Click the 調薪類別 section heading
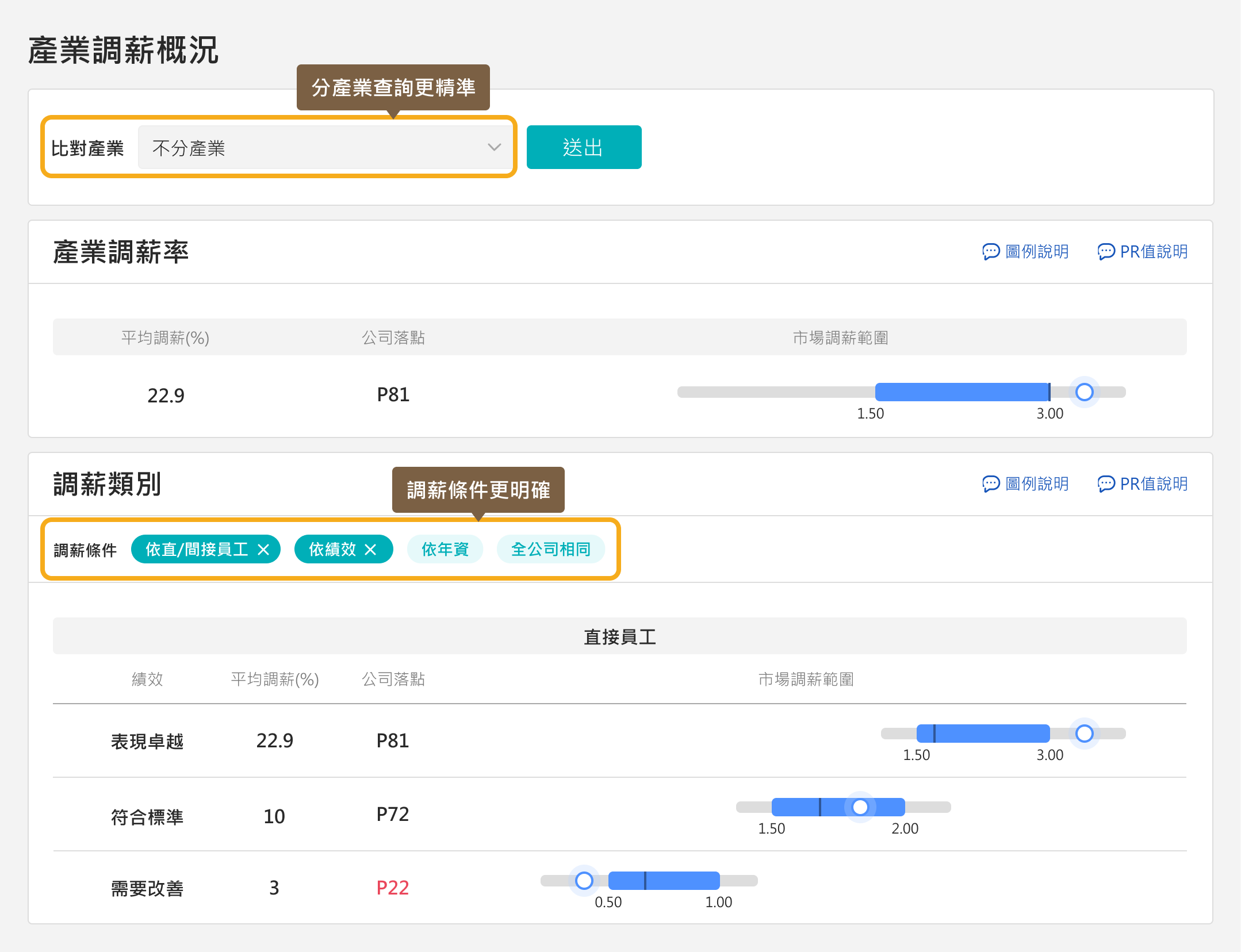The image size is (1241, 952). (x=107, y=484)
